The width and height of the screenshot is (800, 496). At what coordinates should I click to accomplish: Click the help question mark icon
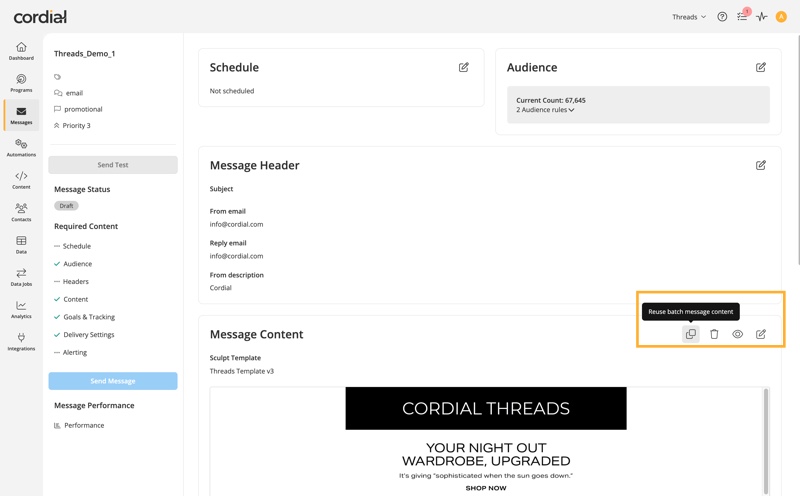coord(722,17)
